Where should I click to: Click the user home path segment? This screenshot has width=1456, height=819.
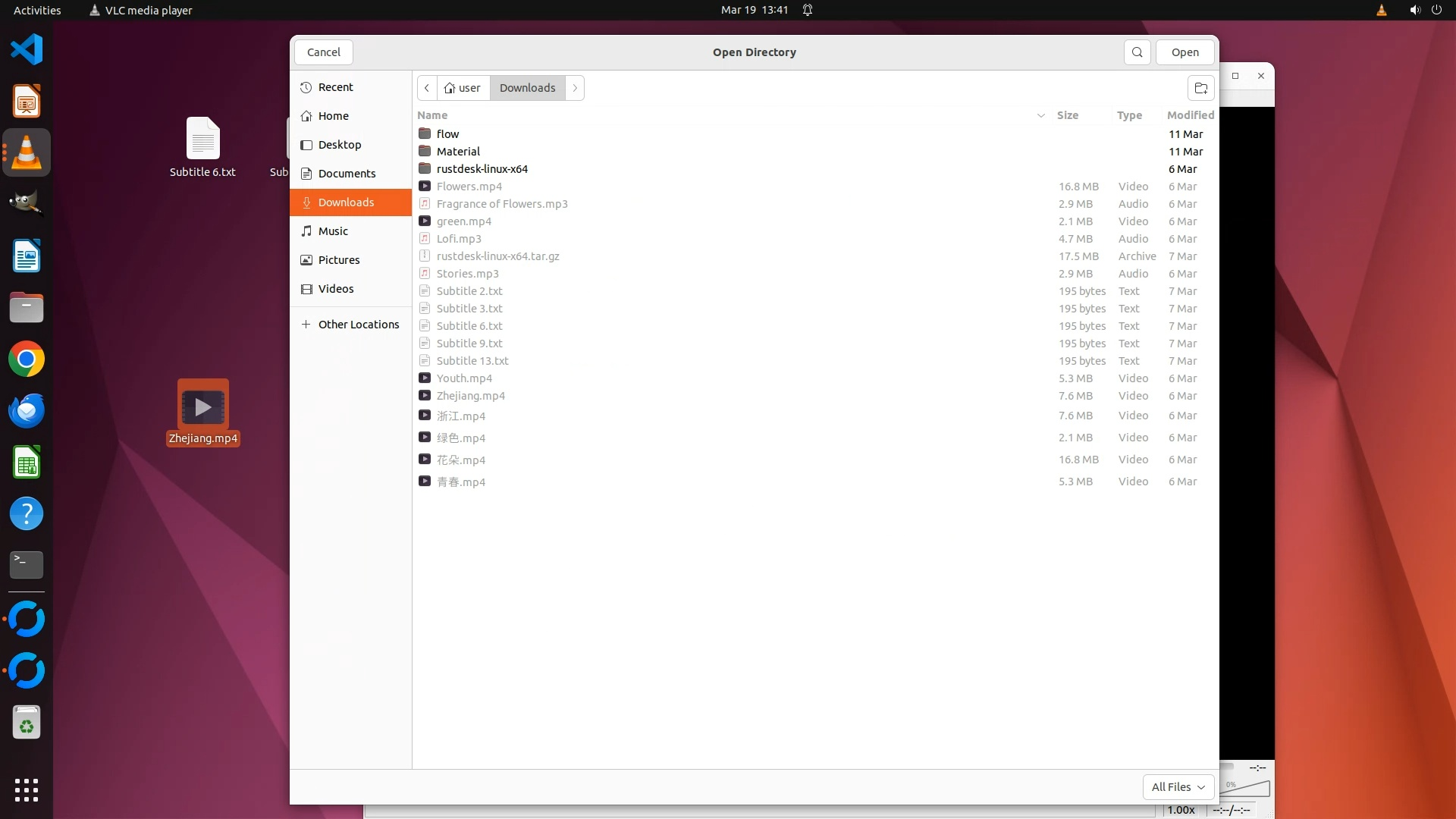[463, 88]
